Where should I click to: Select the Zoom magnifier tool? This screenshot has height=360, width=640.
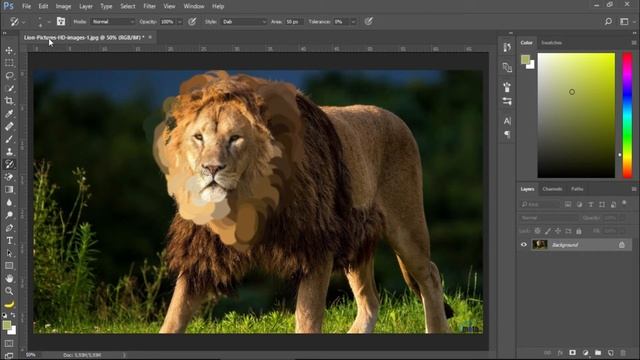coord(9,291)
